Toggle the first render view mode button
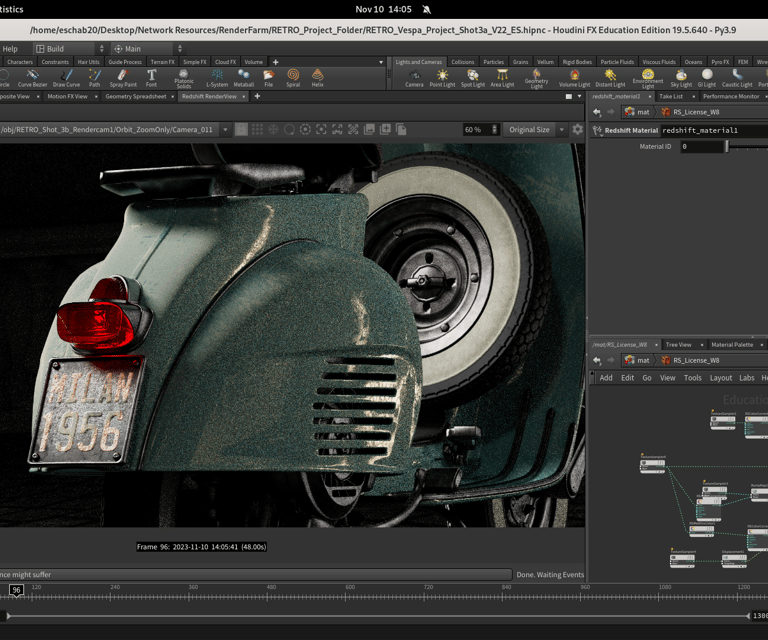The width and height of the screenshot is (768, 640). 241,129
